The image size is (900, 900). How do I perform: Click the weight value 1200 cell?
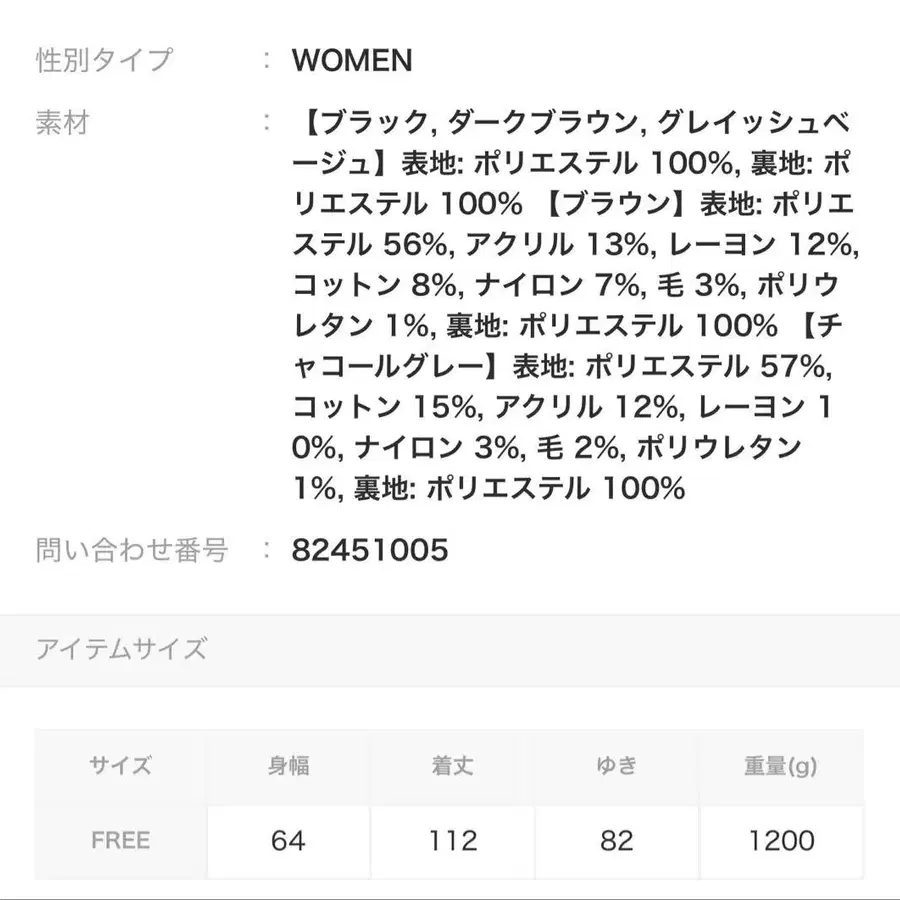click(x=781, y=841)
